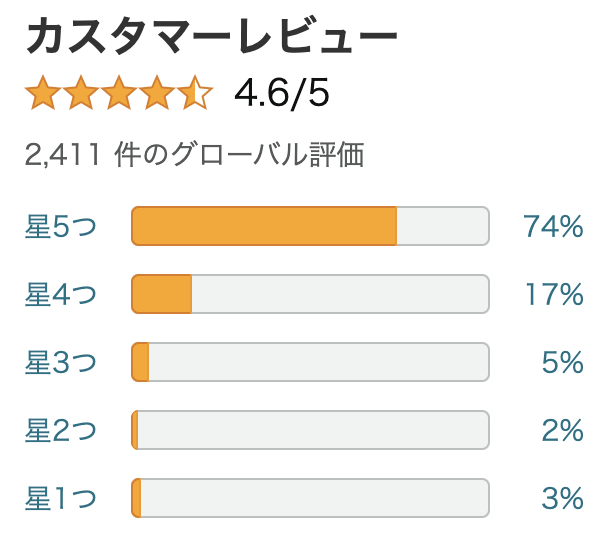Image resolution: width=614 pixels, height=550 pixels.
Task: Select the 2% percentage link
Action: [563, 430]
